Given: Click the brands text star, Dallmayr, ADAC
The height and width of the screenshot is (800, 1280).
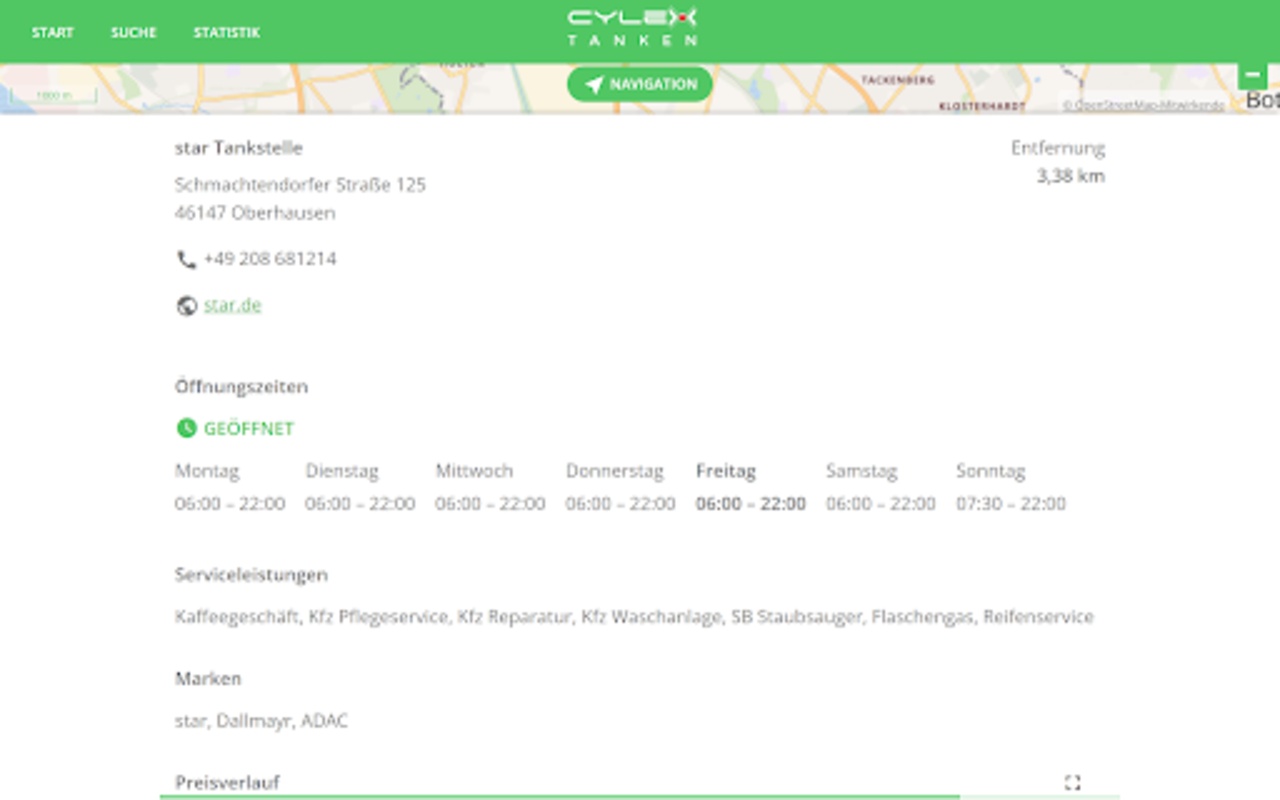Looking at the screenshot, I should pos(261,721).
